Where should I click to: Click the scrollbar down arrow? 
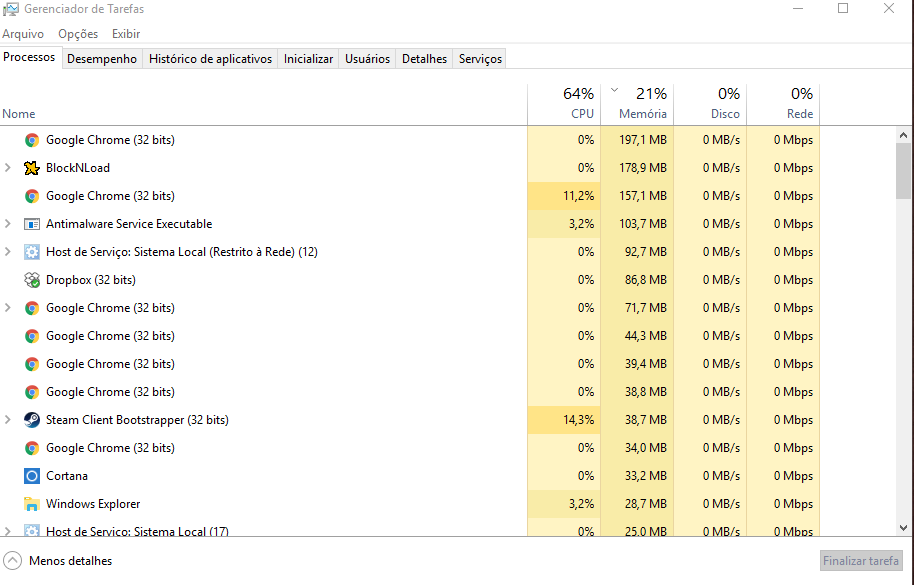904,528
